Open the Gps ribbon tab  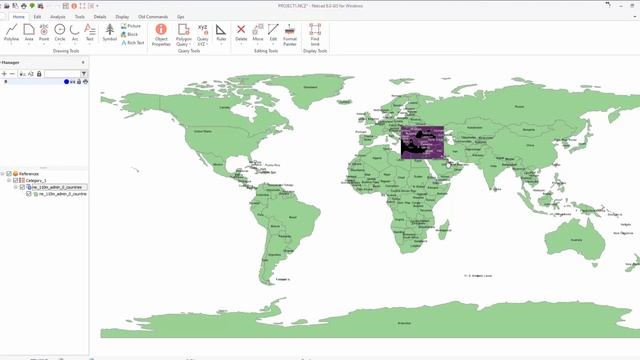point(180,17)
